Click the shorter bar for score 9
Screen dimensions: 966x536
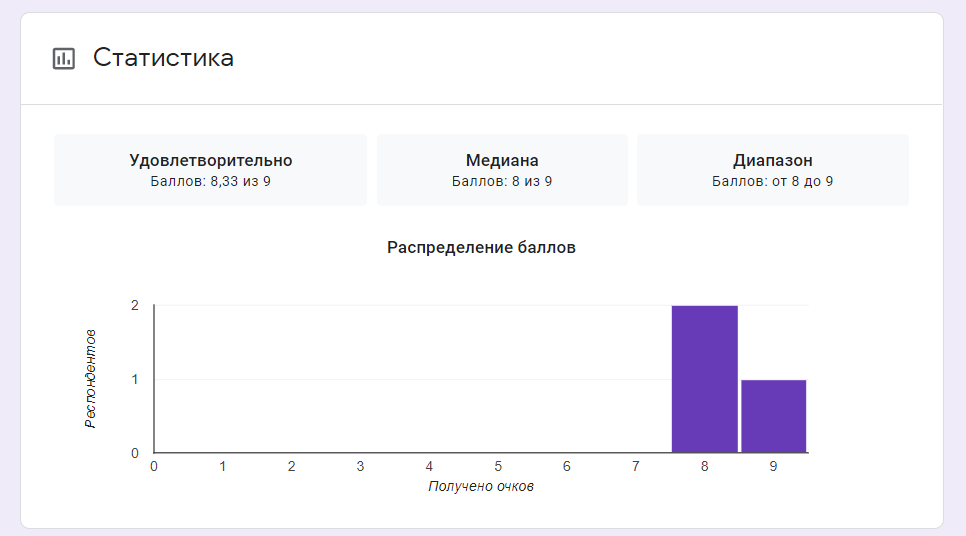773,416
